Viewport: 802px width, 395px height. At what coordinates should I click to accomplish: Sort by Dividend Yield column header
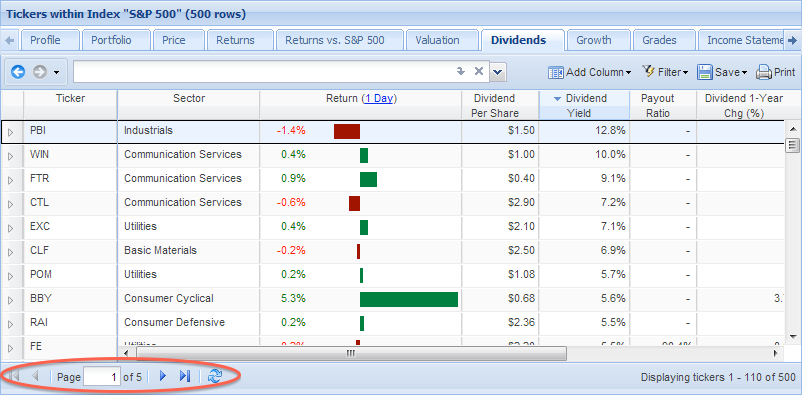point(584,105)
